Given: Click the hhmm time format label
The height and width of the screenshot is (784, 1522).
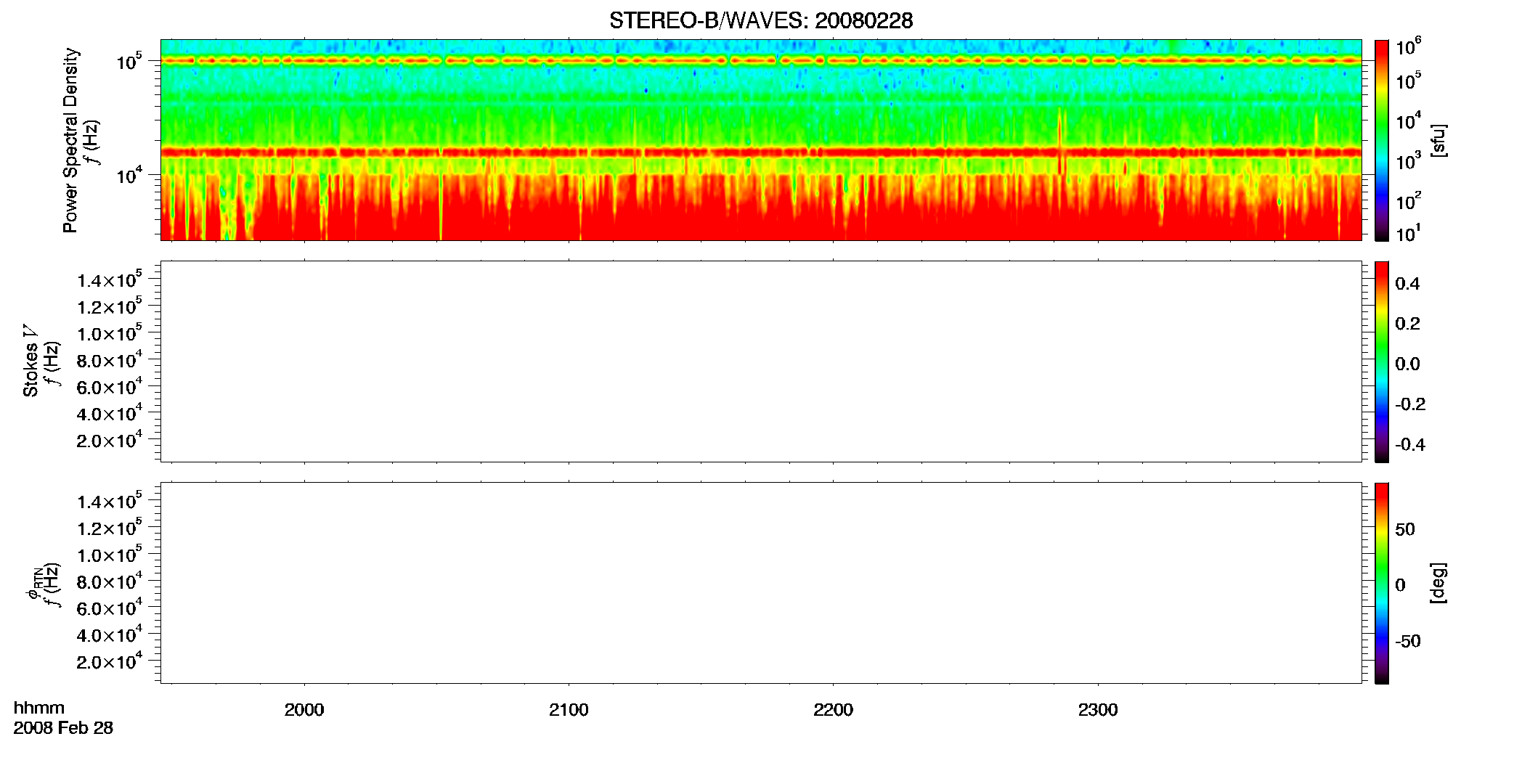Looking at the screenshot, I should [39, 708].
